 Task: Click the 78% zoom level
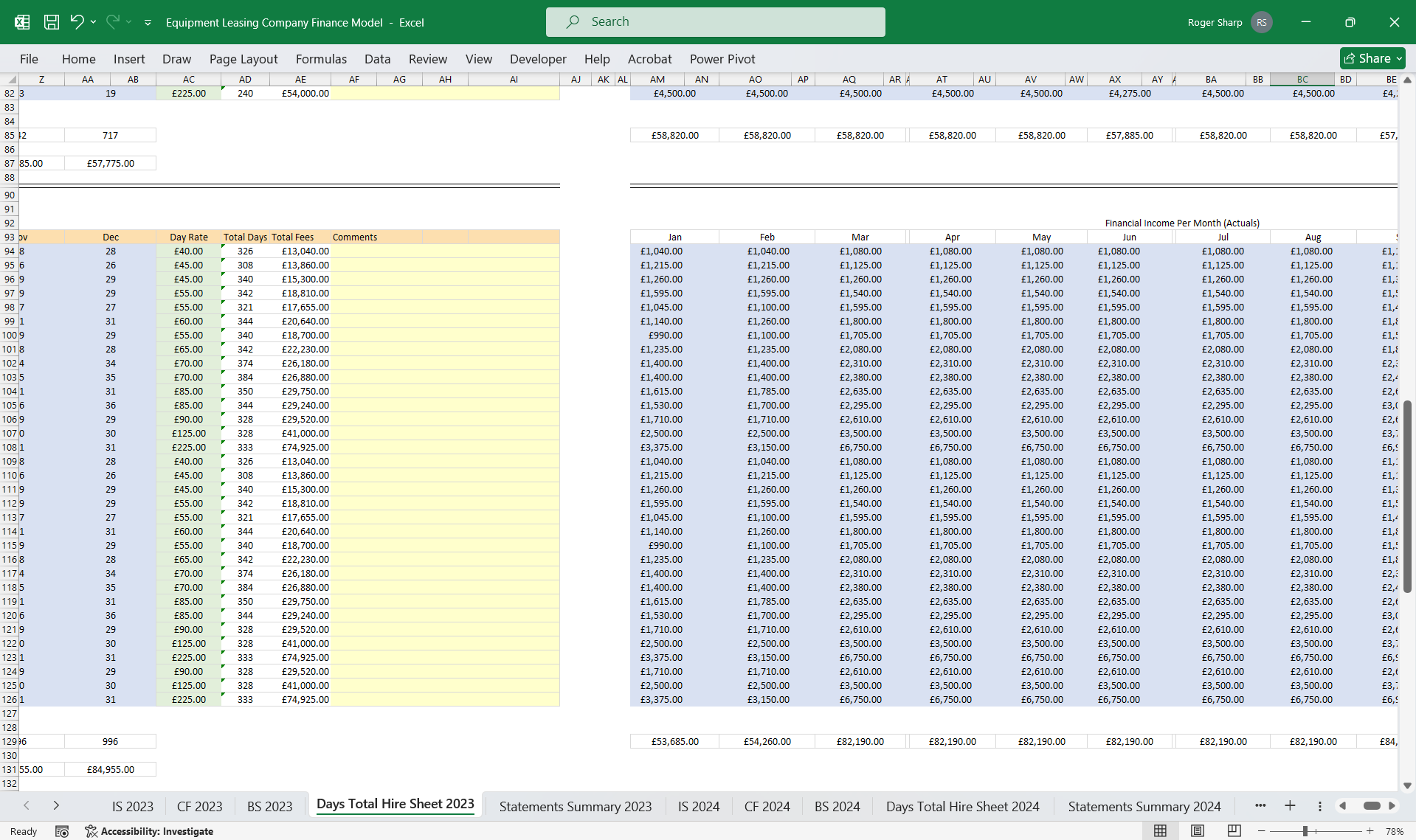click(x=1394, y=831)
